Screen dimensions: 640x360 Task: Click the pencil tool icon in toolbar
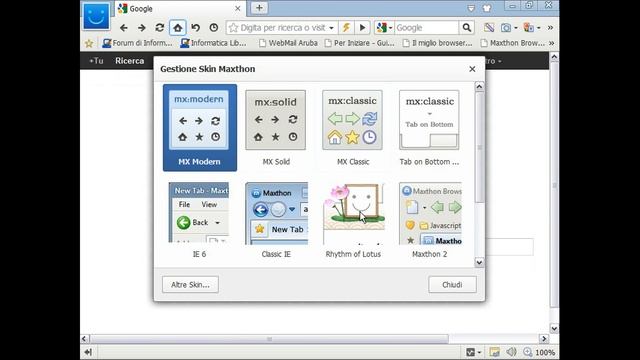pos(489,28)
